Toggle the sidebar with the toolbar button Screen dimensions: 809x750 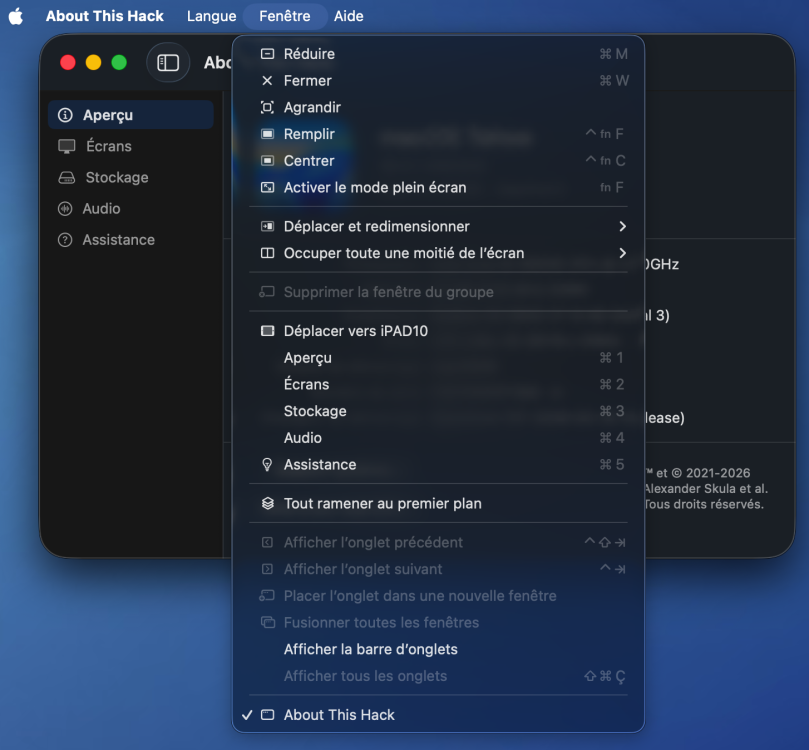click(168, 62)
